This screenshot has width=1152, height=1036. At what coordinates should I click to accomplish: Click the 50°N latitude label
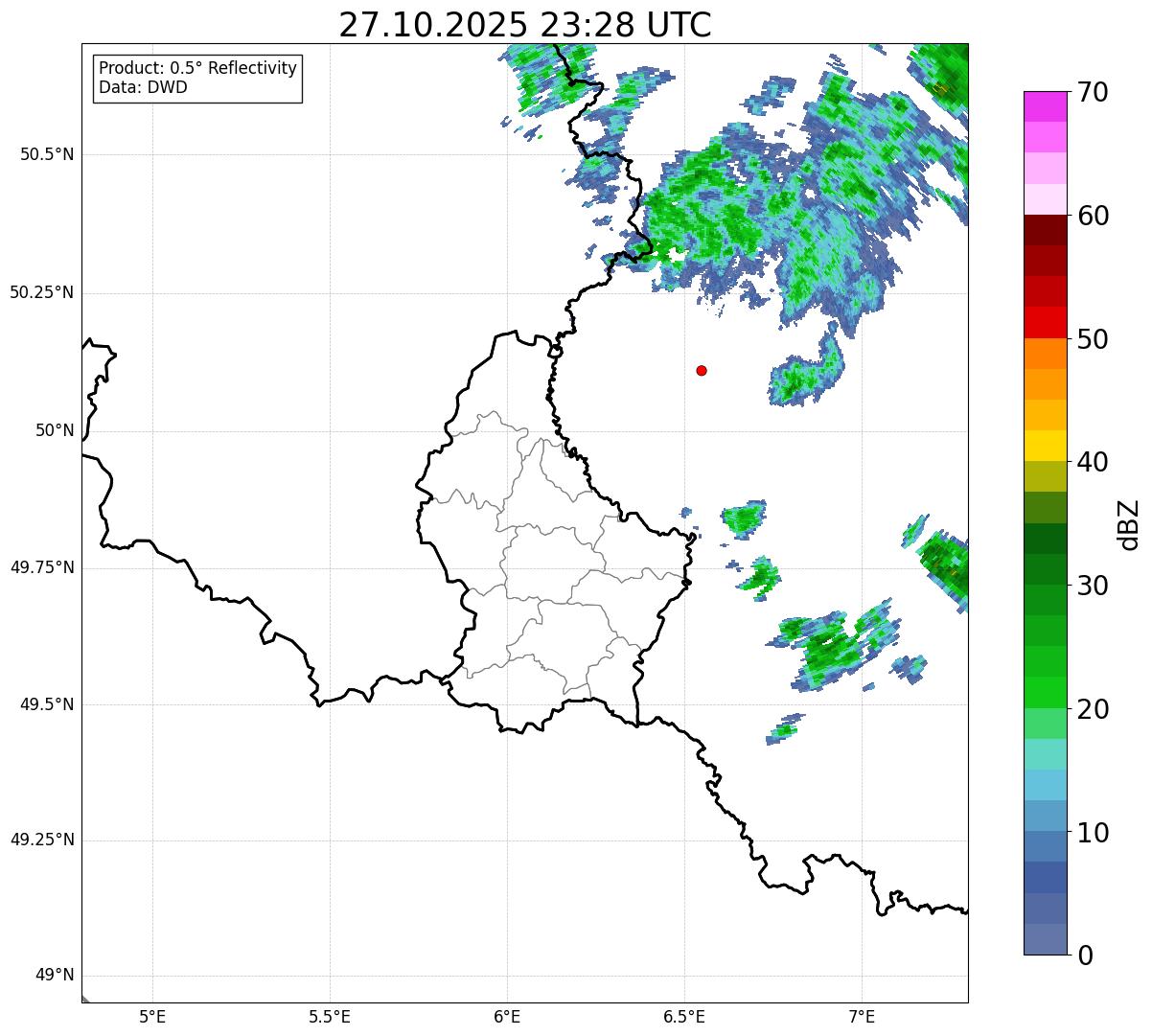(x=55, y=430)
